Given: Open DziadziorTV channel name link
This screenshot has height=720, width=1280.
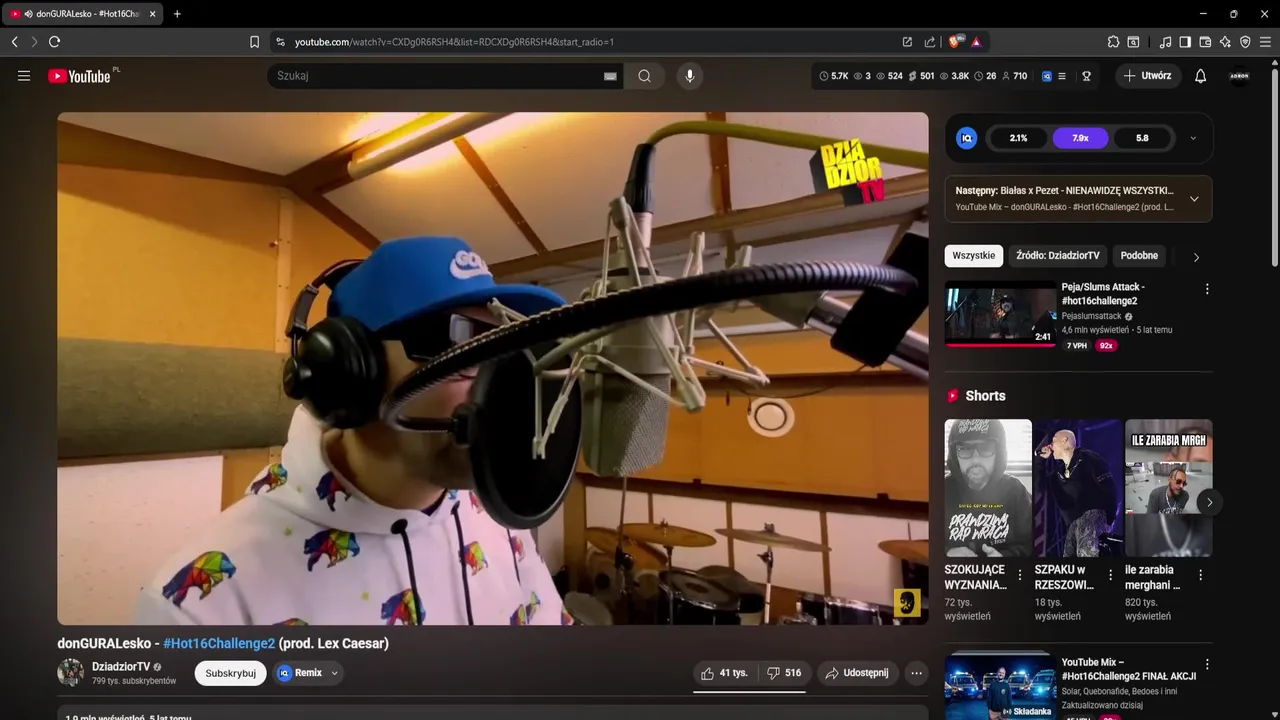Looking at the screenshot, I should [121, 667].
